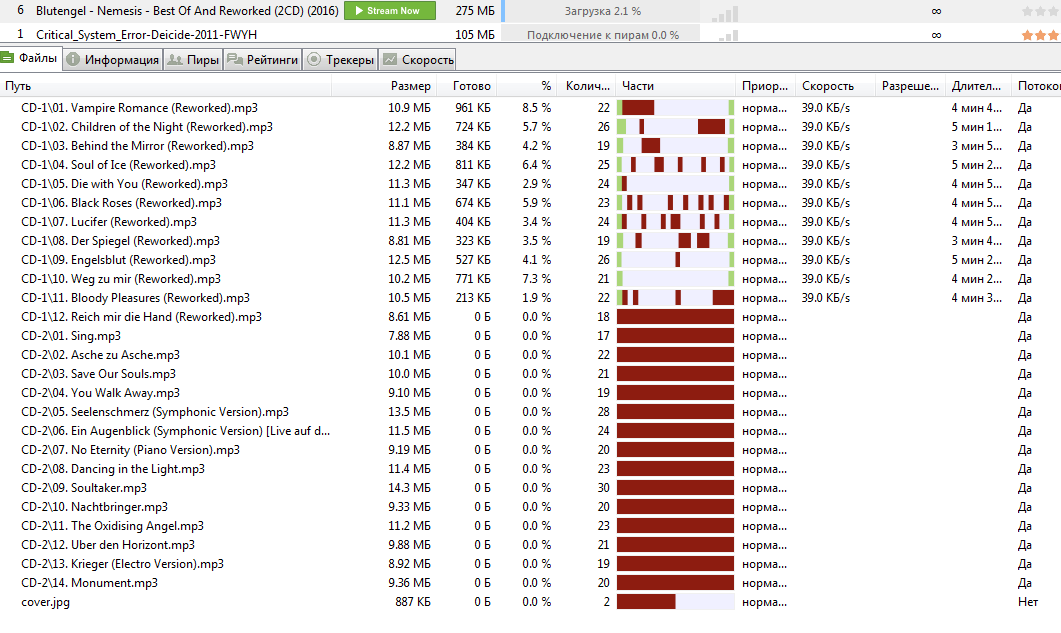Image resolution: width=1061 pixels, height=633 pixels.
Task: Click signal bars icon for Blutengel torrent
Action: [x=725, y=13]
